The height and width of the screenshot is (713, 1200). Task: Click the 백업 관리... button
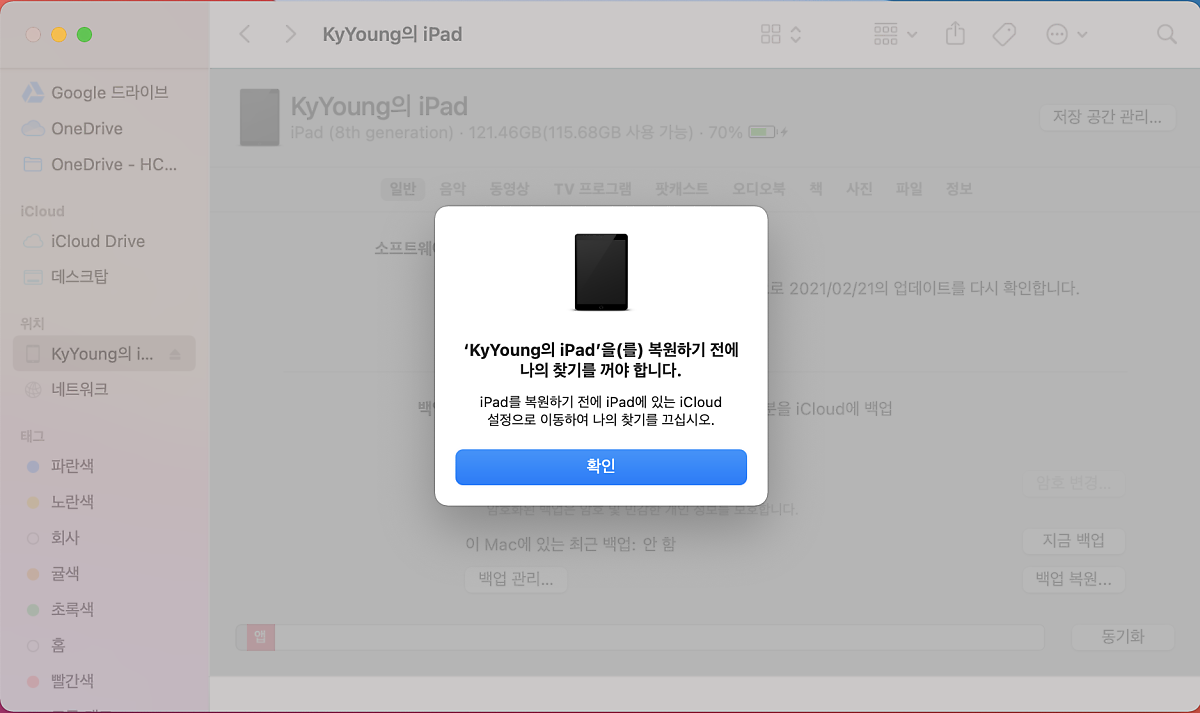click(516, 579)
